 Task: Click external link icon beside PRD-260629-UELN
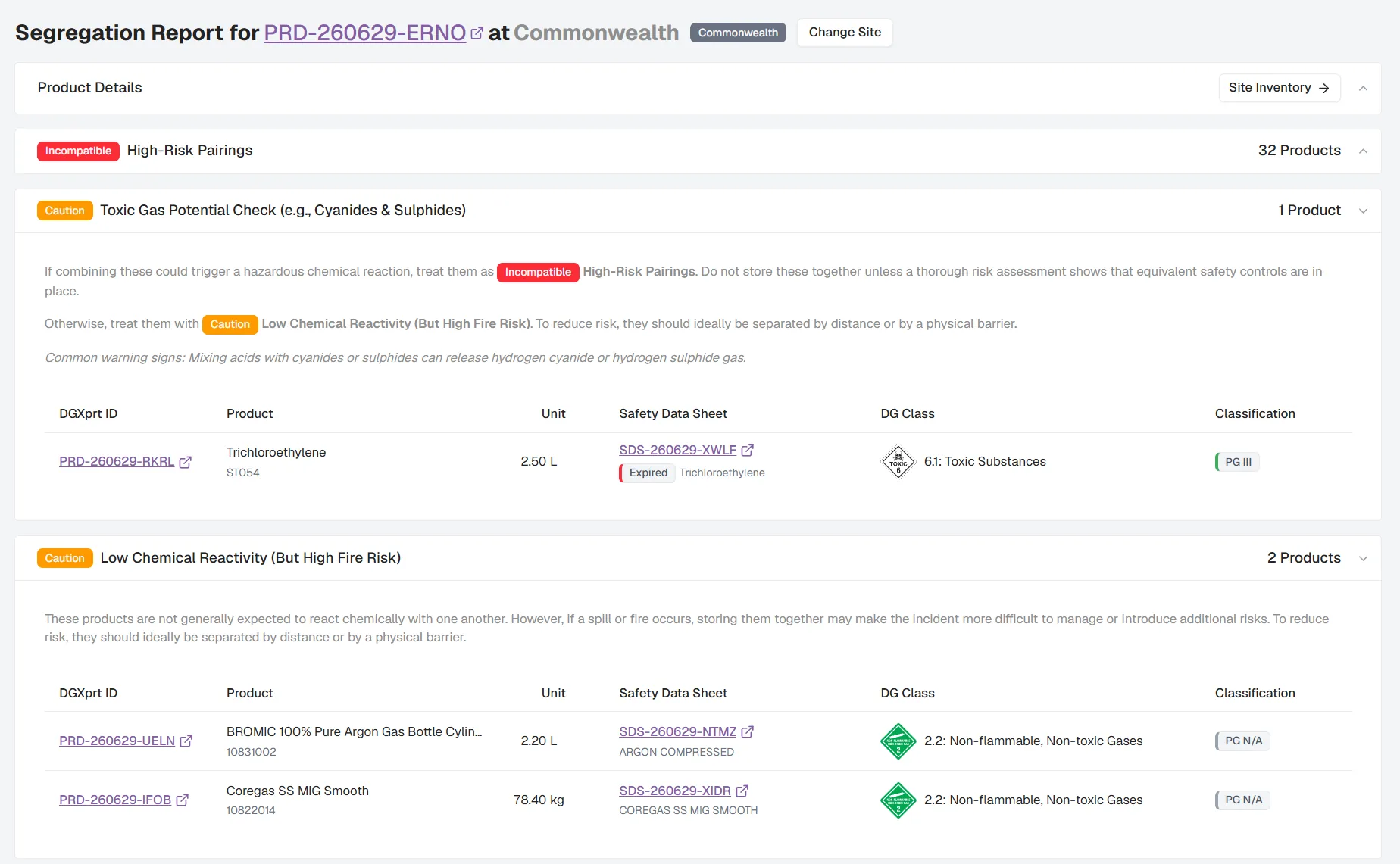point(186,741)
